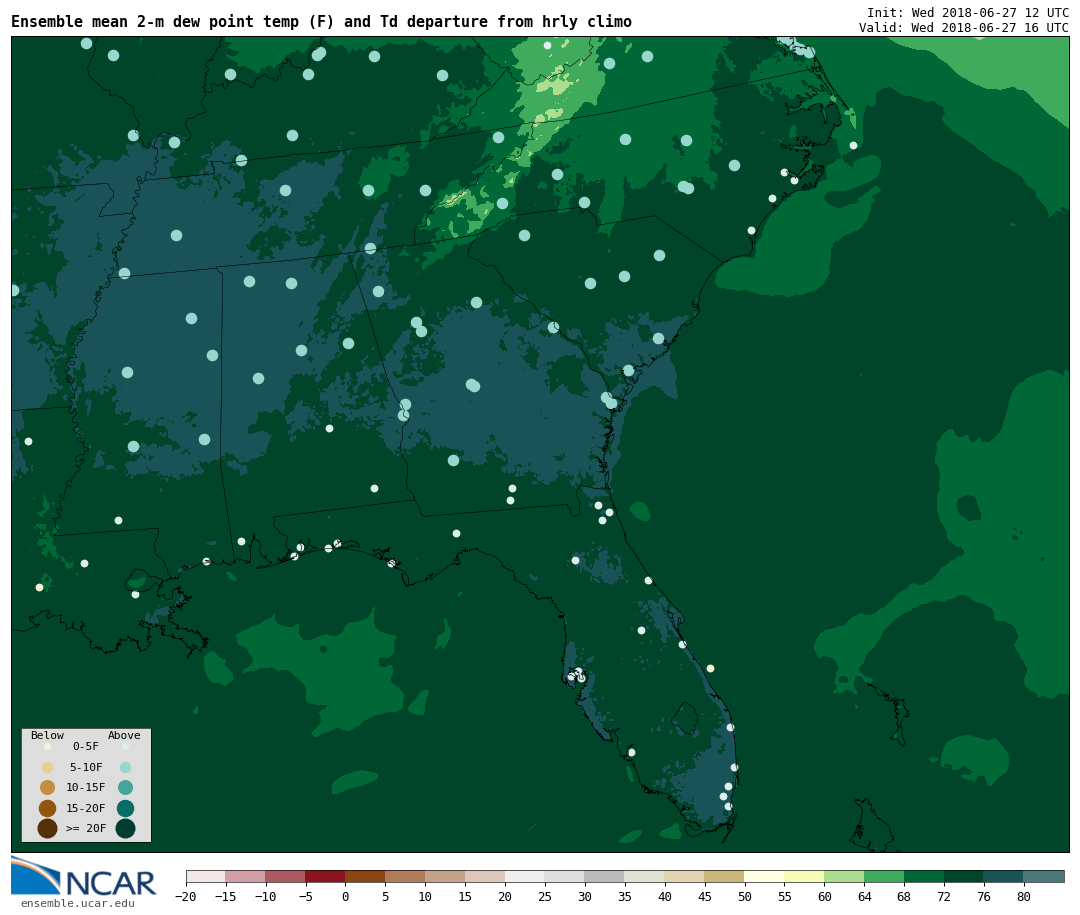
Task: Click the brown swatch between 0 and 5
Action: pos(365,876)
